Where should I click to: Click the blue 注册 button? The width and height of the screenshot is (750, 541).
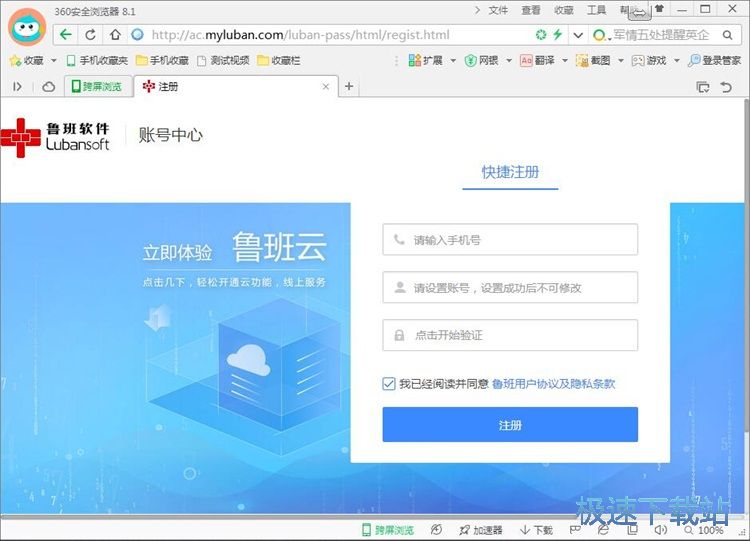click(x=510, y=424)
